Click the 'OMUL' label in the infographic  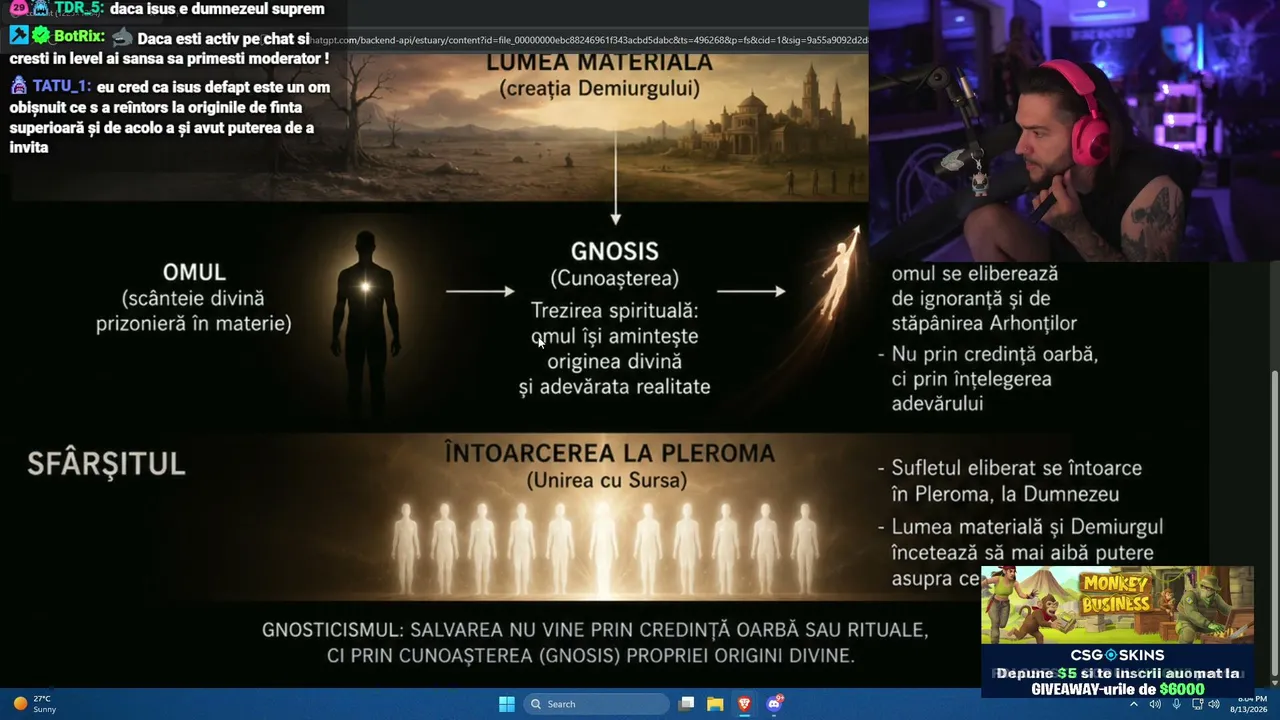[194, 272]
